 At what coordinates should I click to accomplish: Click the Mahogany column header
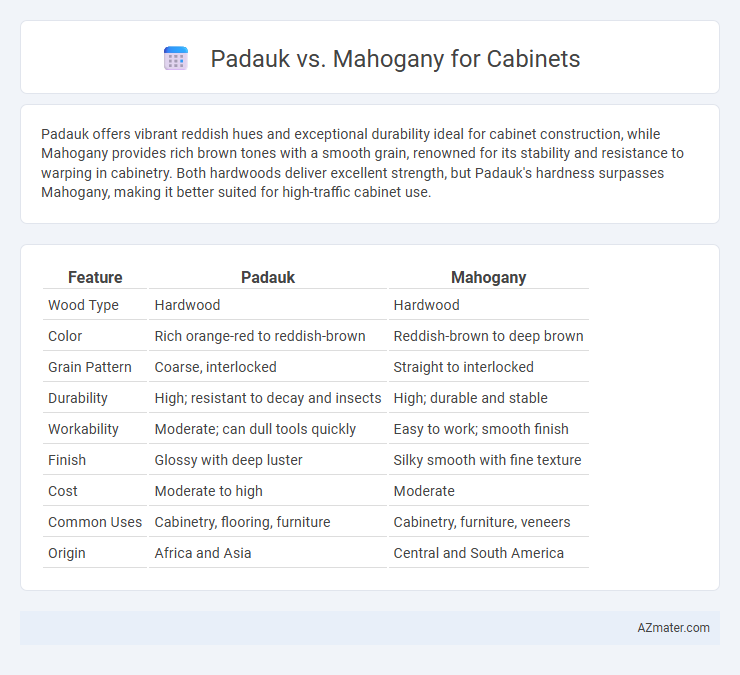(488, 278)
